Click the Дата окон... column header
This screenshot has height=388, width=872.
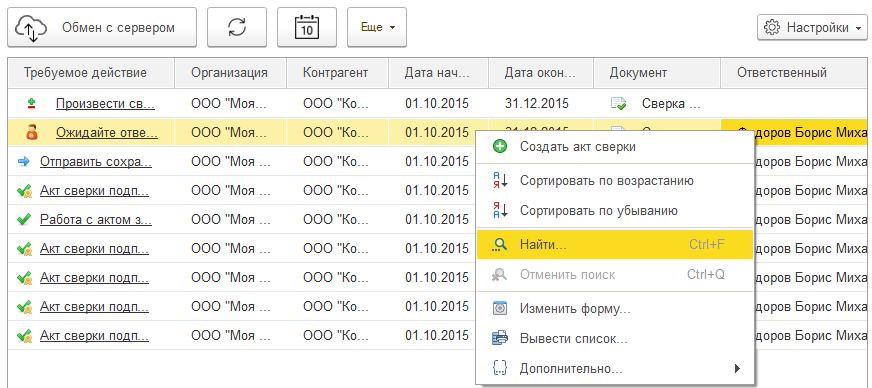[x=541, y=72]
